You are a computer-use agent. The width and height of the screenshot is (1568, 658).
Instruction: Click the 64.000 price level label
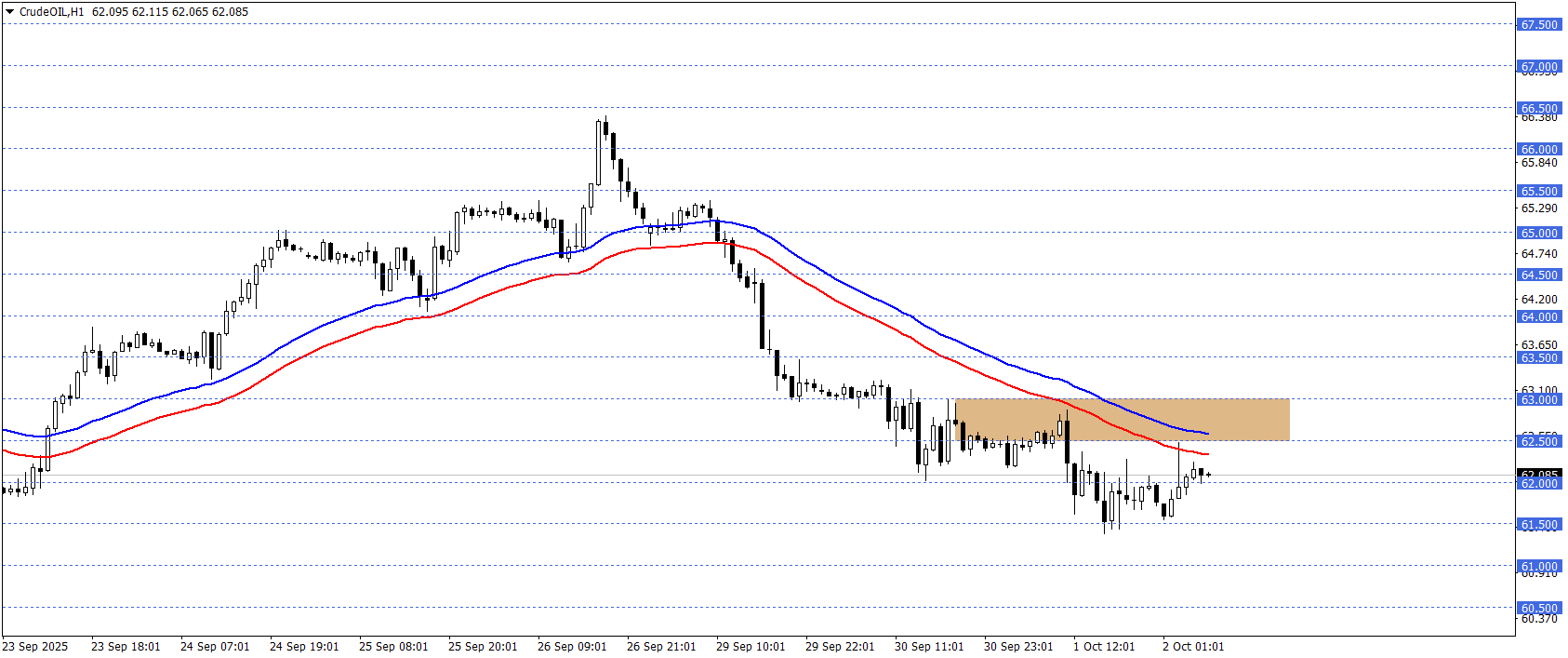click(x=1538, y=316)
